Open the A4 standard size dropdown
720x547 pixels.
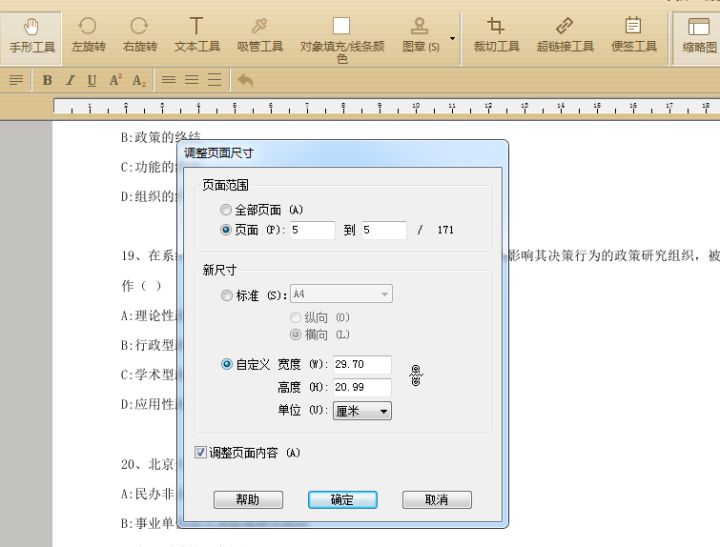coord(341,294)
